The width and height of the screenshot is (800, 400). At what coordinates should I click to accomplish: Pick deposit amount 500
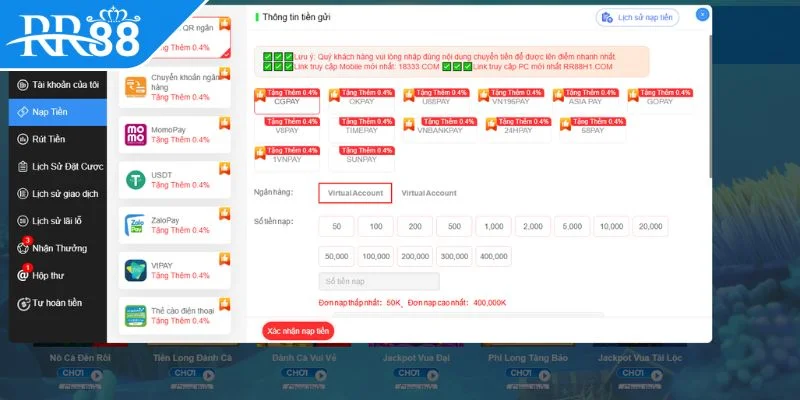click(454, 227)
